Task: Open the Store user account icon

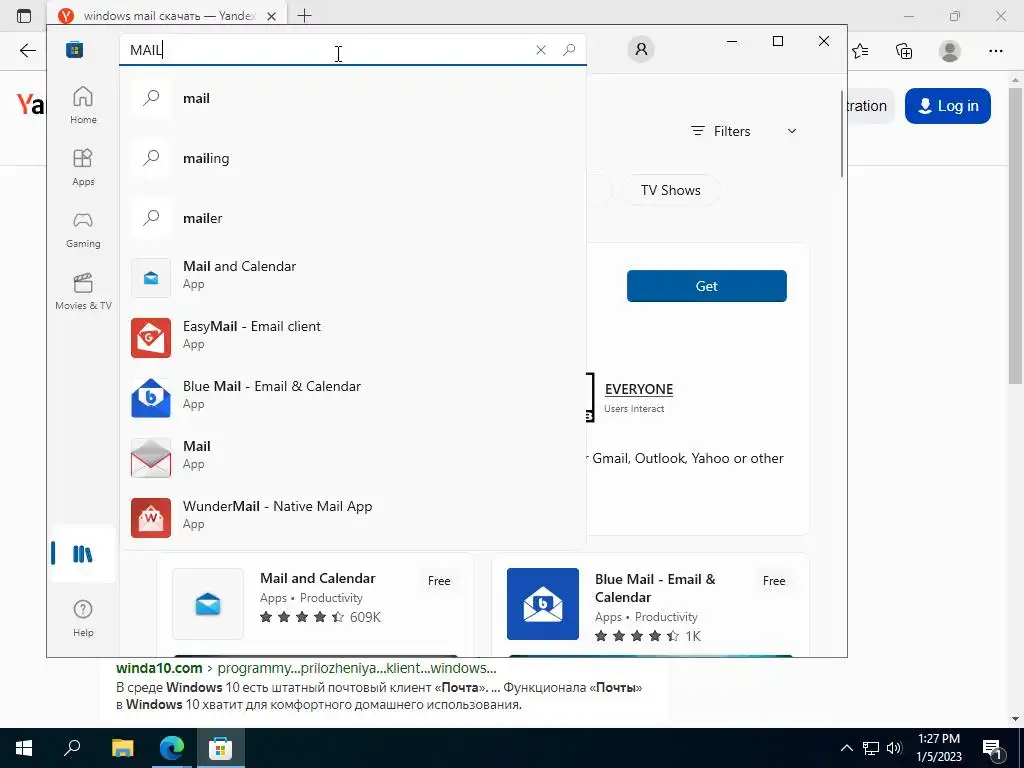Action: (641, 49)
